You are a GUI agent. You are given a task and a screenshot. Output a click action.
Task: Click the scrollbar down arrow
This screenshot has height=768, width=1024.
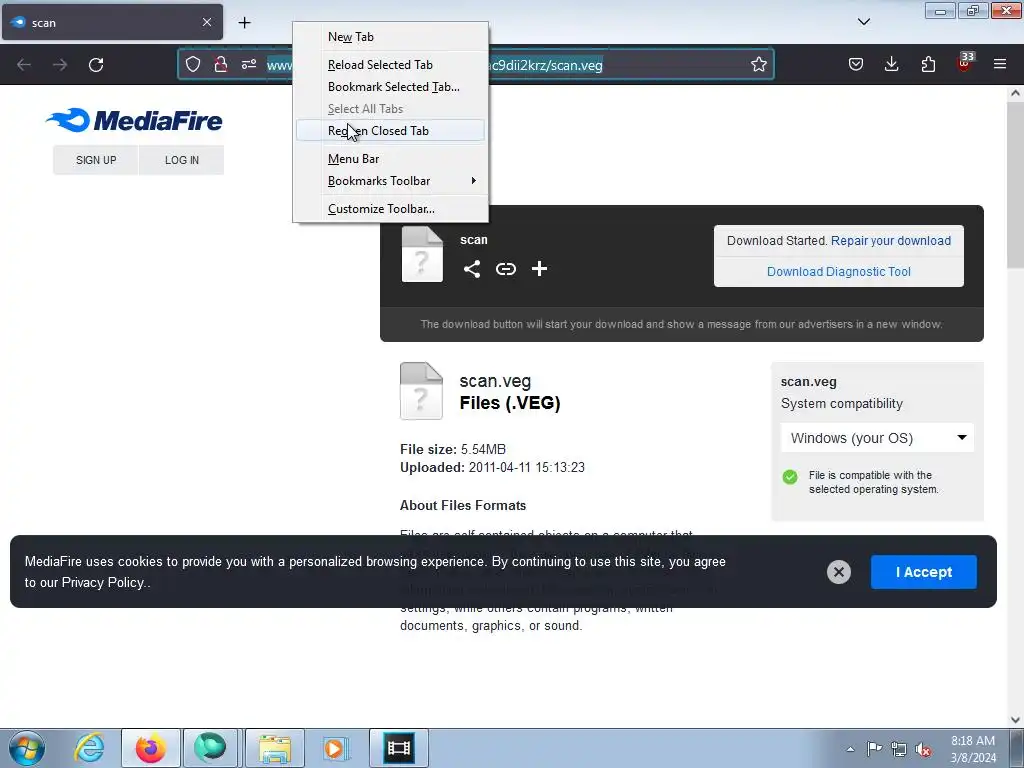click(x=1015, y=720)
